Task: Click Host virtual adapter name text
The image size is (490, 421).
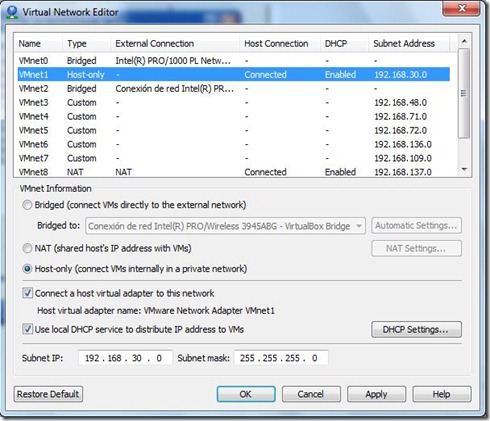Action: 156,311
